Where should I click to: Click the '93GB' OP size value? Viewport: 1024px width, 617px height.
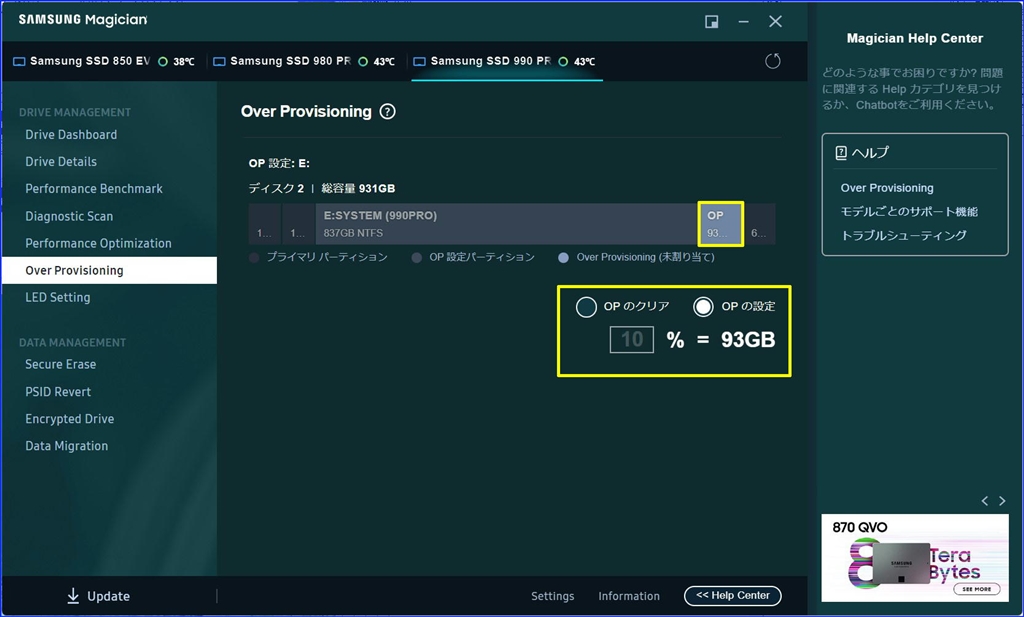pyautogui.click(x=748, y=340)
